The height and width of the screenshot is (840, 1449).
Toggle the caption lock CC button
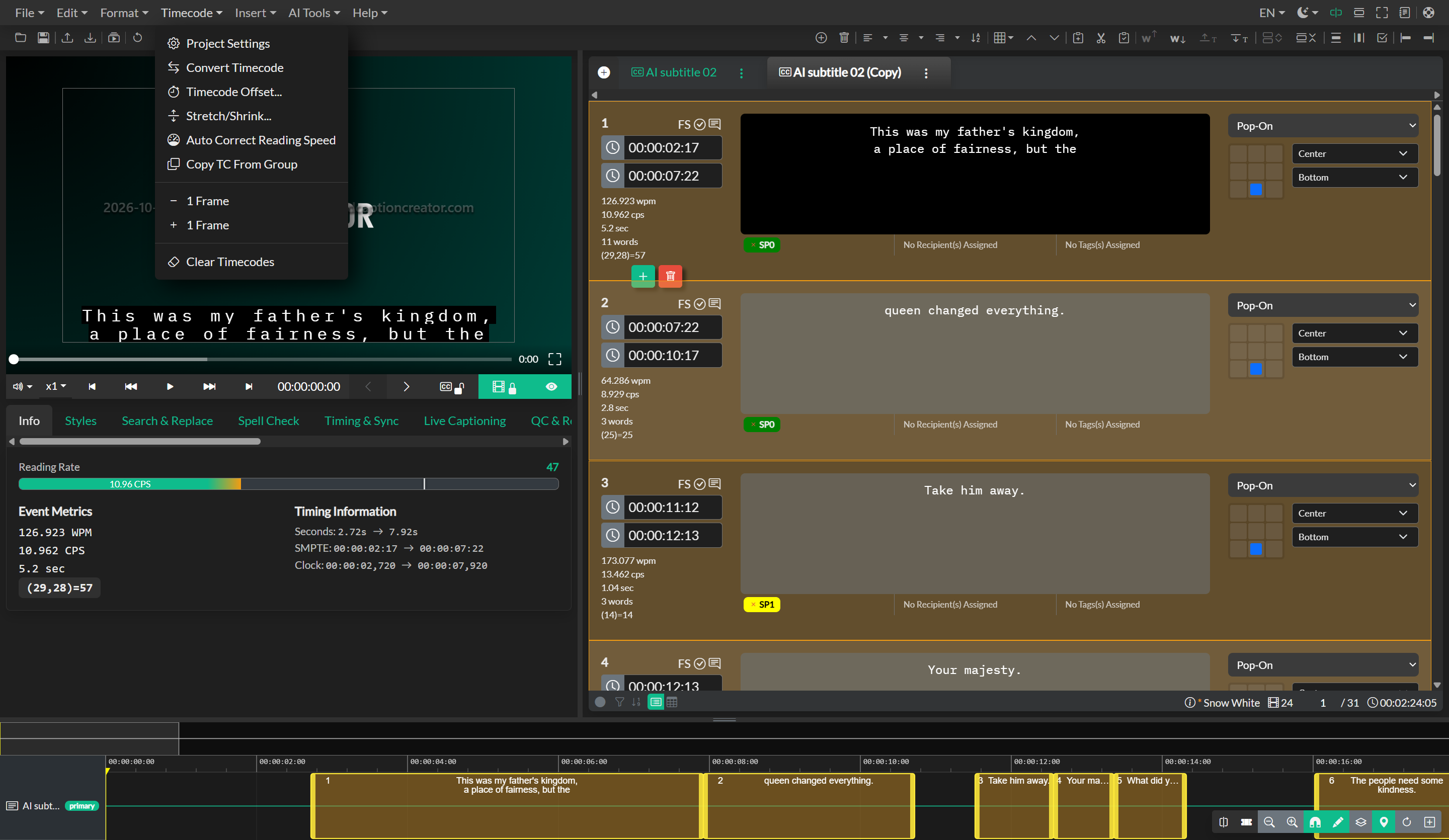451,387
